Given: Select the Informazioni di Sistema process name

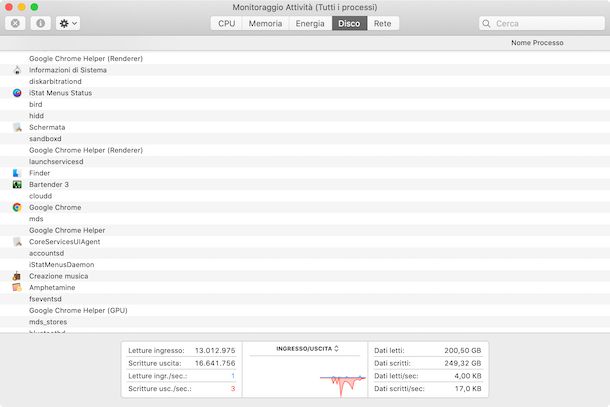Looking at the screenshot, I should click(x=68, y=70).
